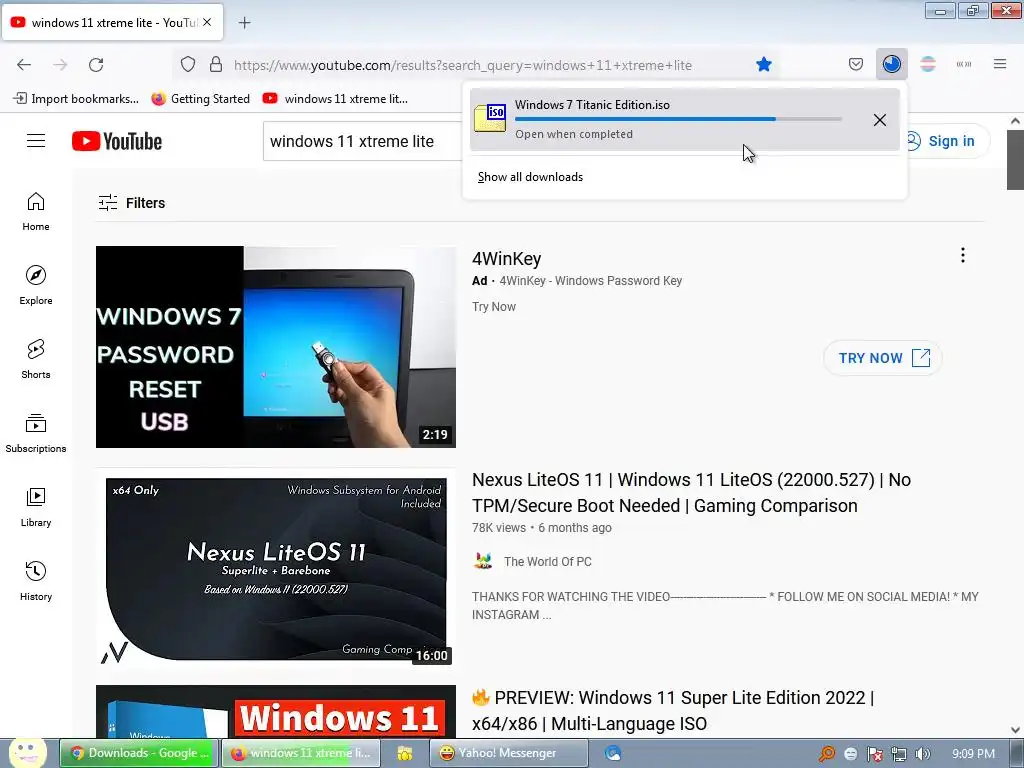1024x768 pixels.
Task: Open History in the sidebar
Action: coord(36,581)
